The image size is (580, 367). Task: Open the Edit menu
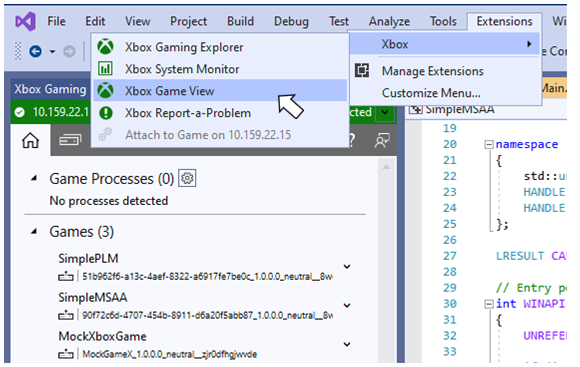tap(95, 21)
